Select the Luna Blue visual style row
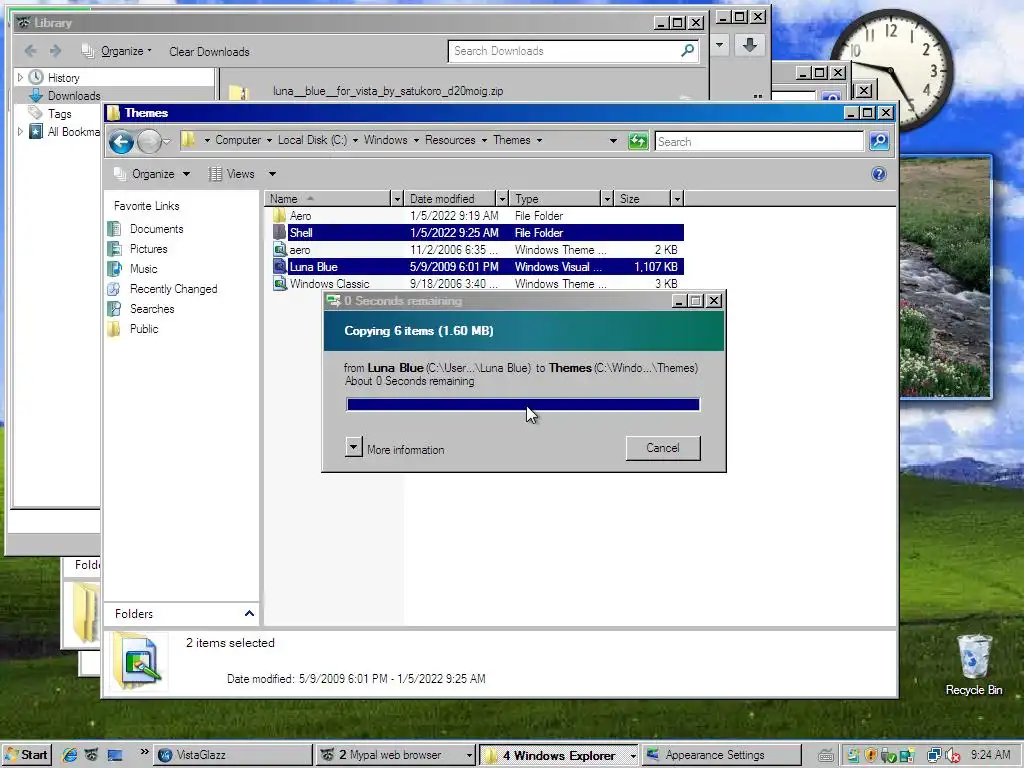This screenshot has width=1024, height=768. pos(477,266)
